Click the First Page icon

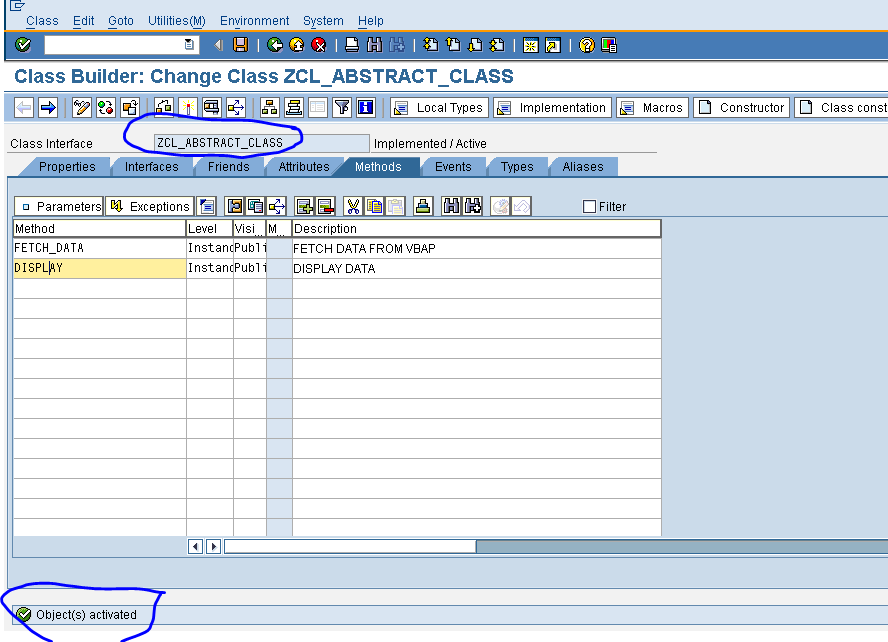tap(430, 45)
